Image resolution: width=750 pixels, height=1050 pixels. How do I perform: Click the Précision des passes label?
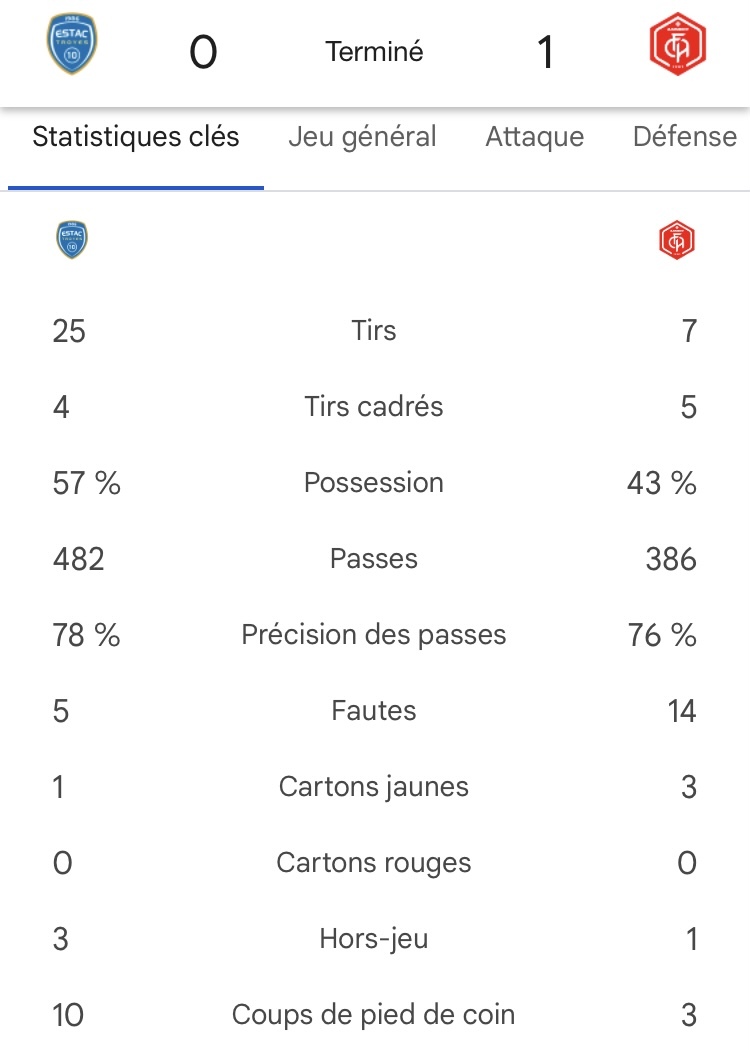point(374,635)
